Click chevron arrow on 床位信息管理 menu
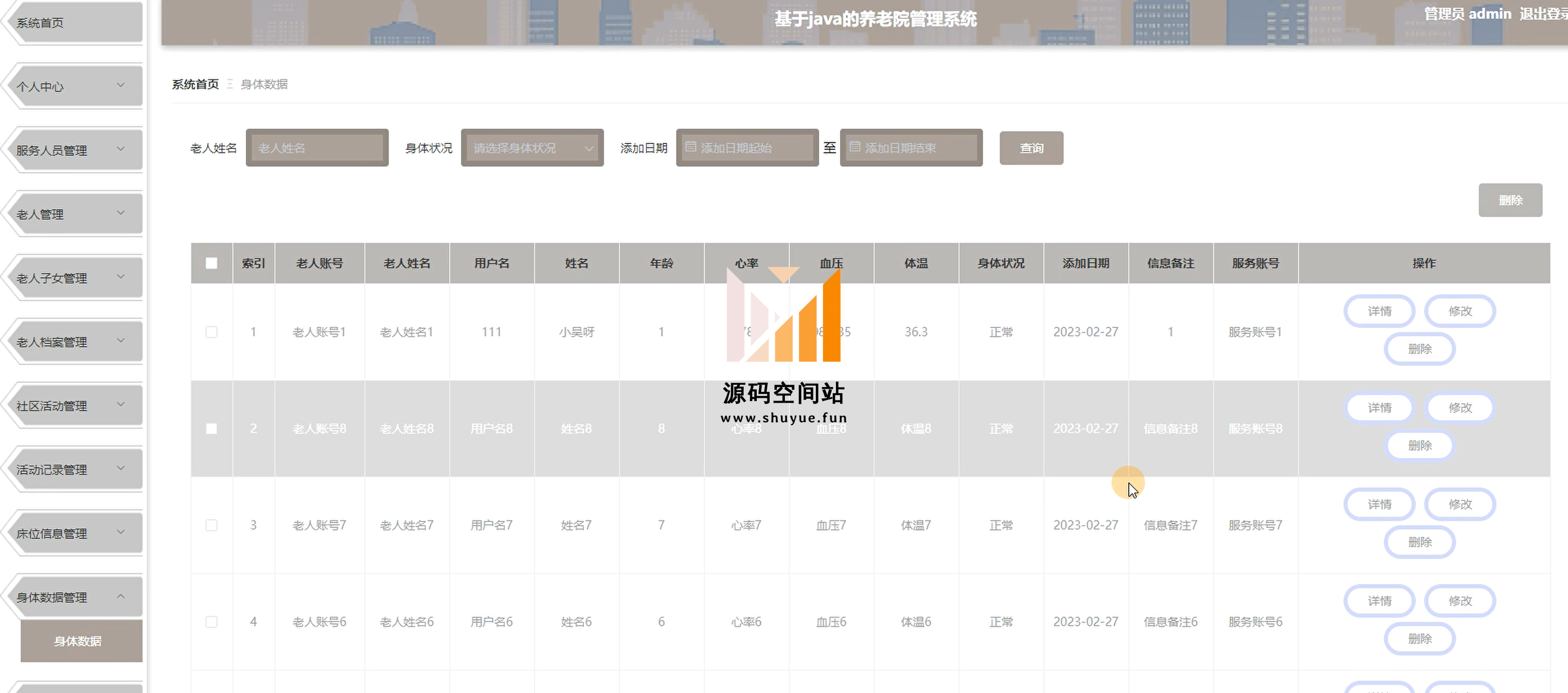Image resolution: width=1568 pixels, height=693 pixels. pyautogui.click(x=120, y=532)
